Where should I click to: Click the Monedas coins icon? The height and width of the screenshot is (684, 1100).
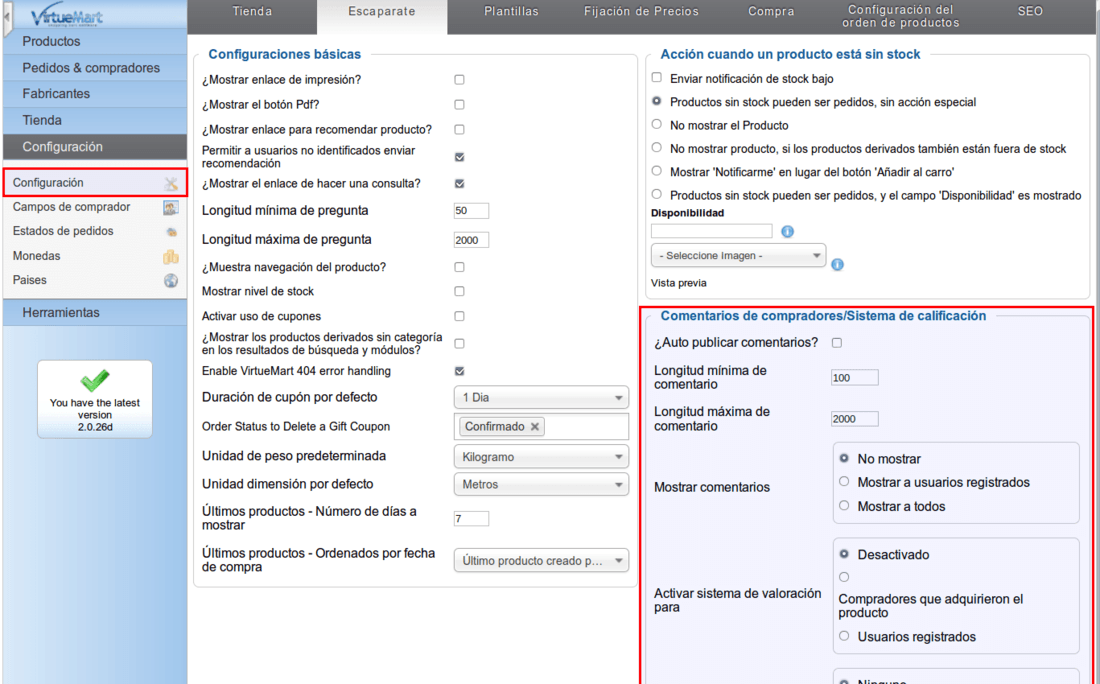(170, 257)
